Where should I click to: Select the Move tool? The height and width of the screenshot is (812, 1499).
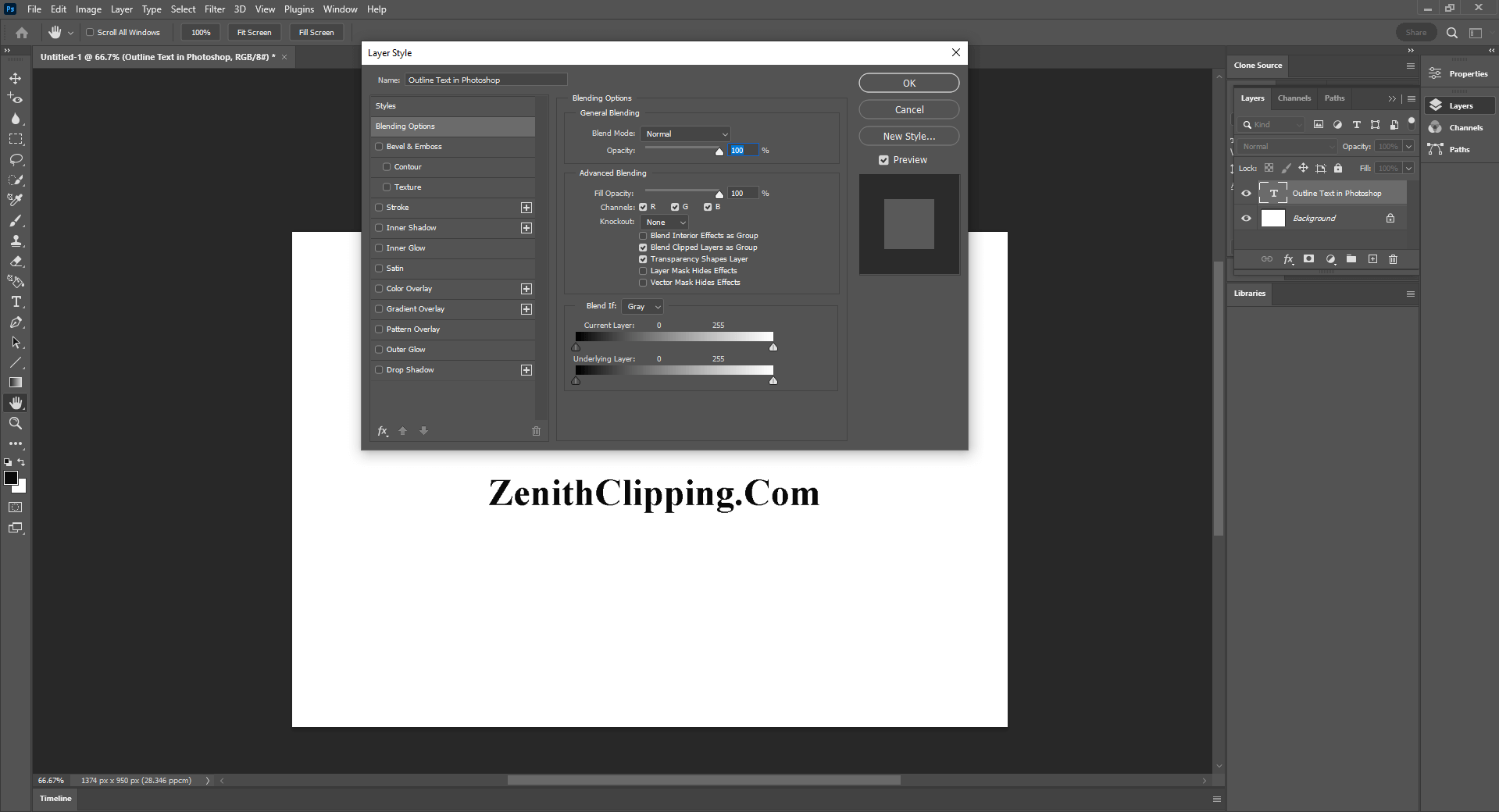[16, 78]
